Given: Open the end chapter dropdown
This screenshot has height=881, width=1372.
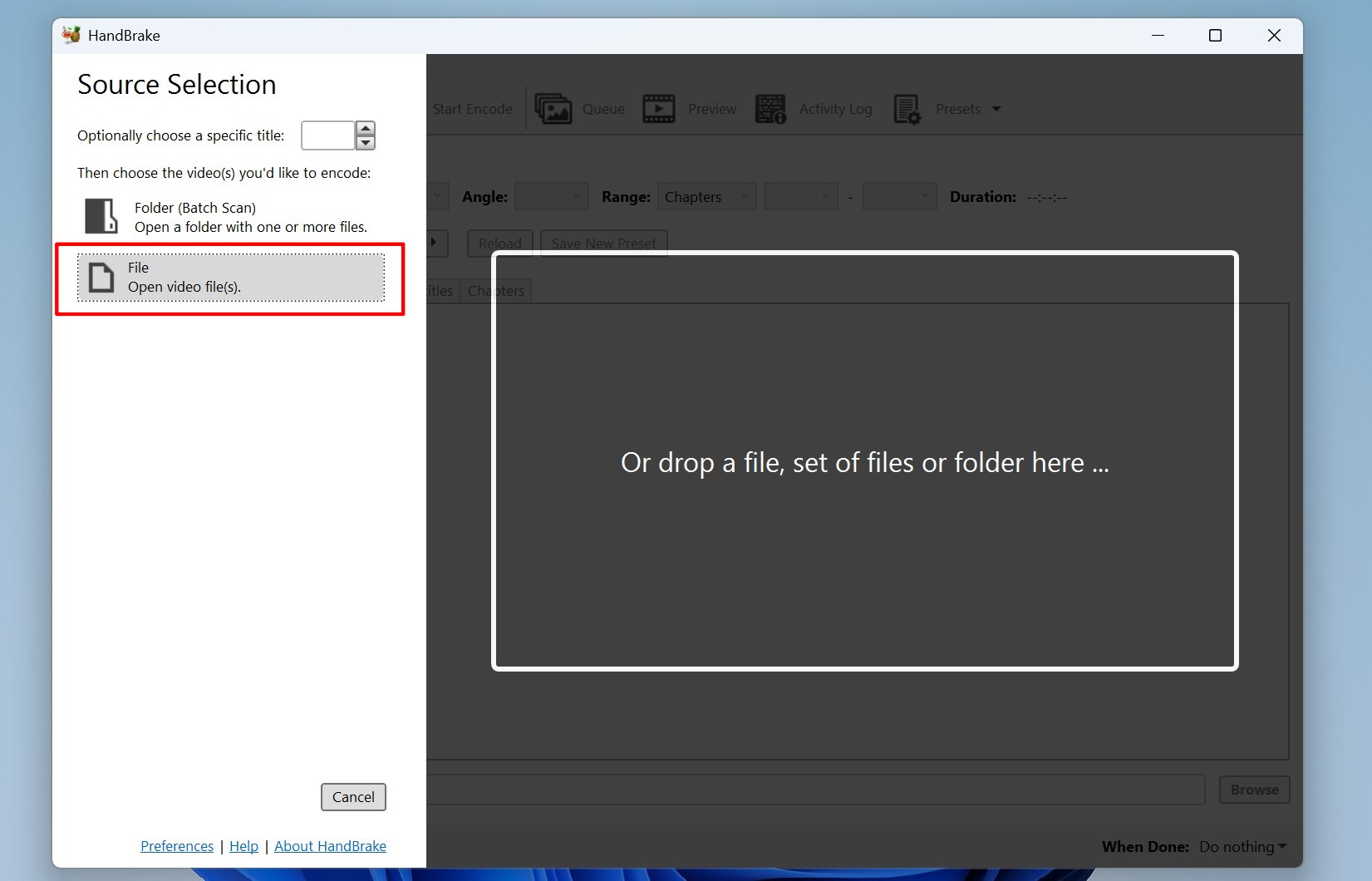Looking at the screenshot, I should pos(900,197).
